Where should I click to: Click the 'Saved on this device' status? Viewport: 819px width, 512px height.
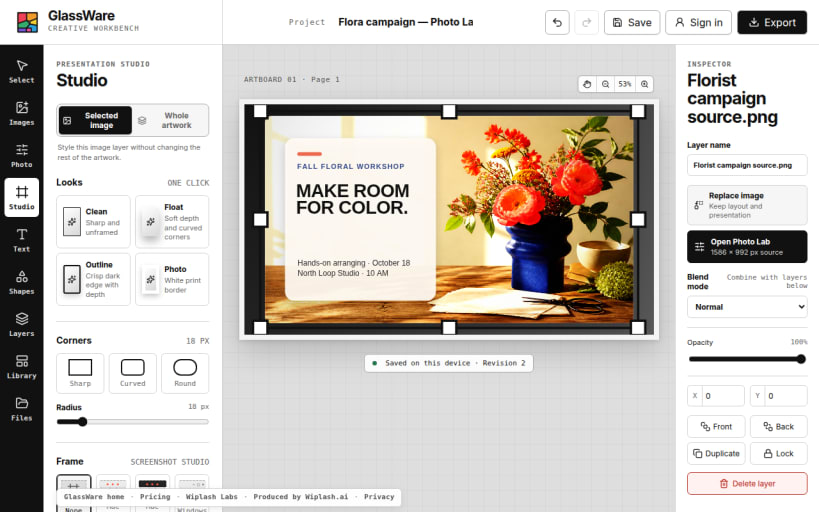449,363
